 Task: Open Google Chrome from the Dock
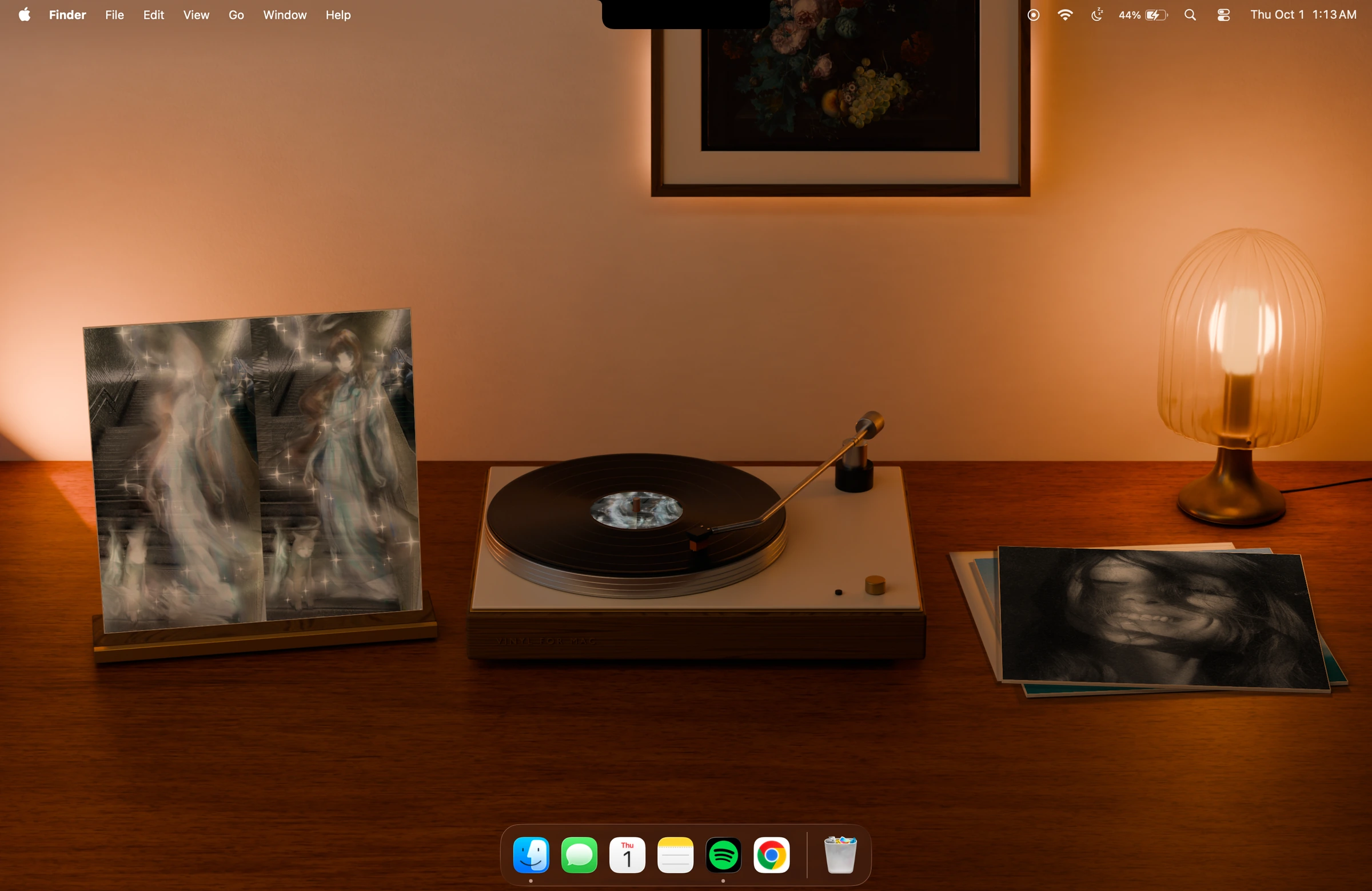[771, 854]
